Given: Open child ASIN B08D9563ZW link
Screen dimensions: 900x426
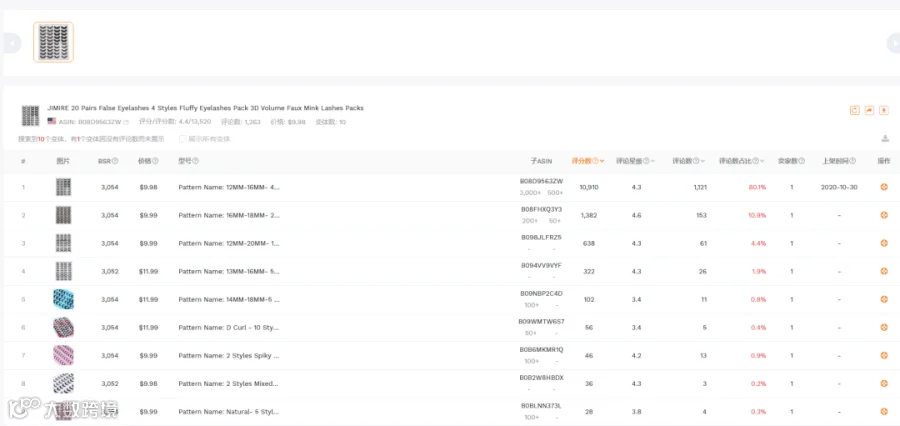Looking at the screenshot, I should (x=541, y=181).
